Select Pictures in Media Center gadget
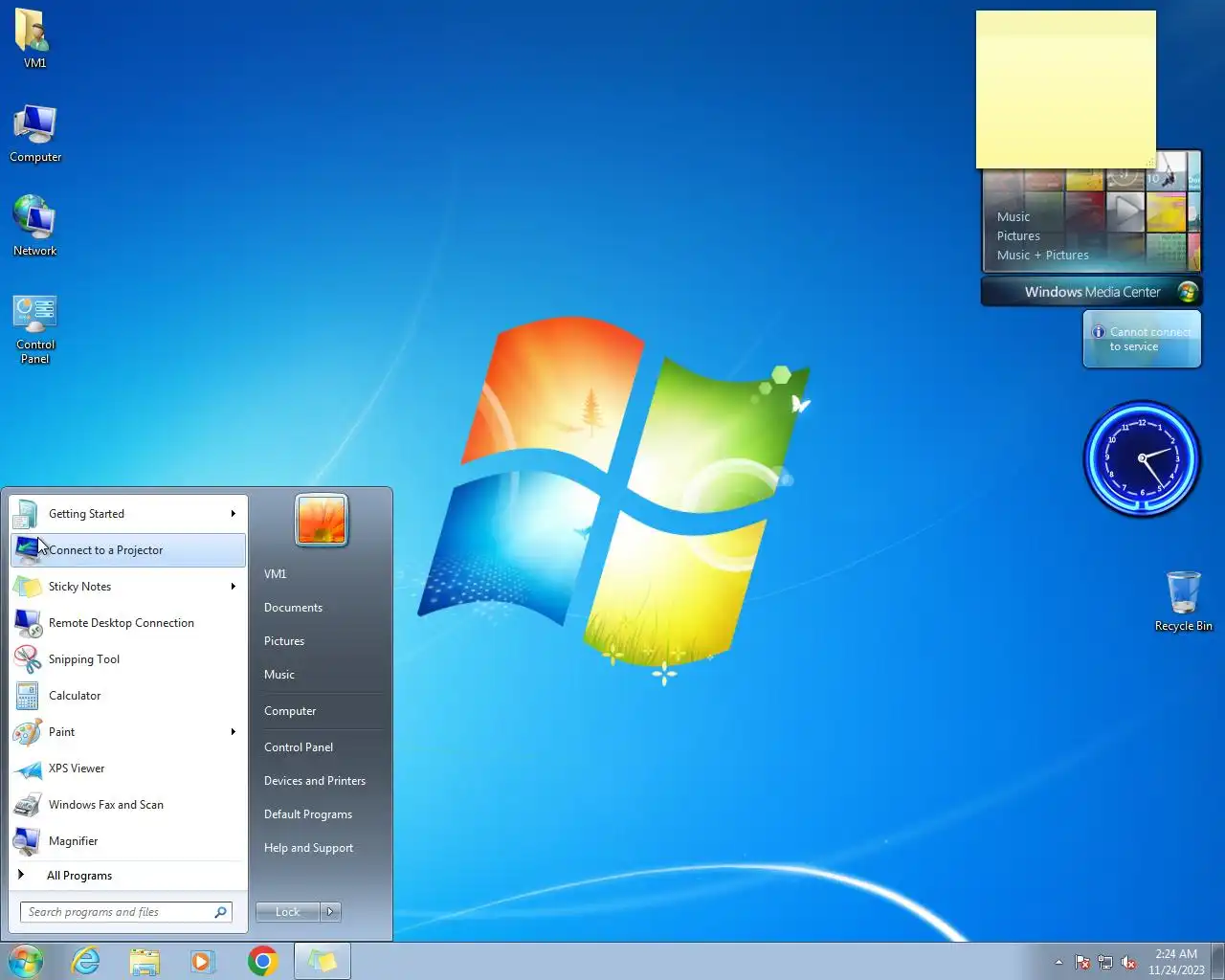This screenshot has width=1225, height=980. pyautogui.click(x=1018, y=236)
